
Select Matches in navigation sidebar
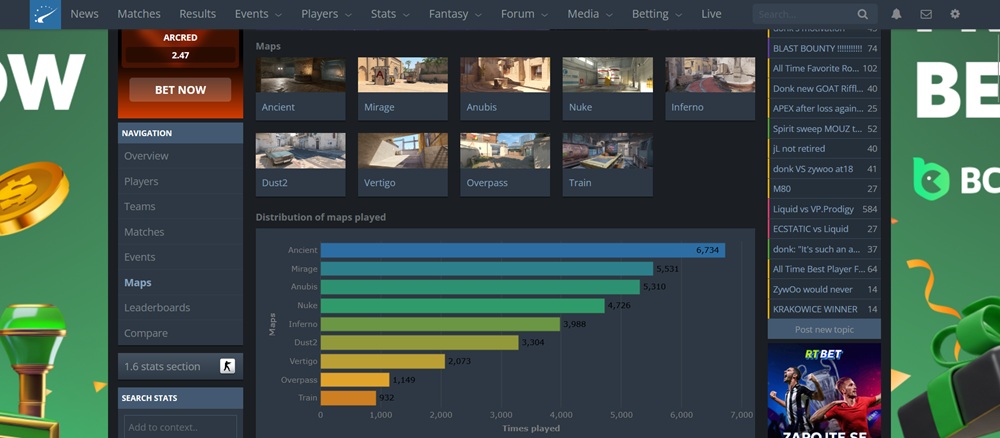(x=180, y=232)
